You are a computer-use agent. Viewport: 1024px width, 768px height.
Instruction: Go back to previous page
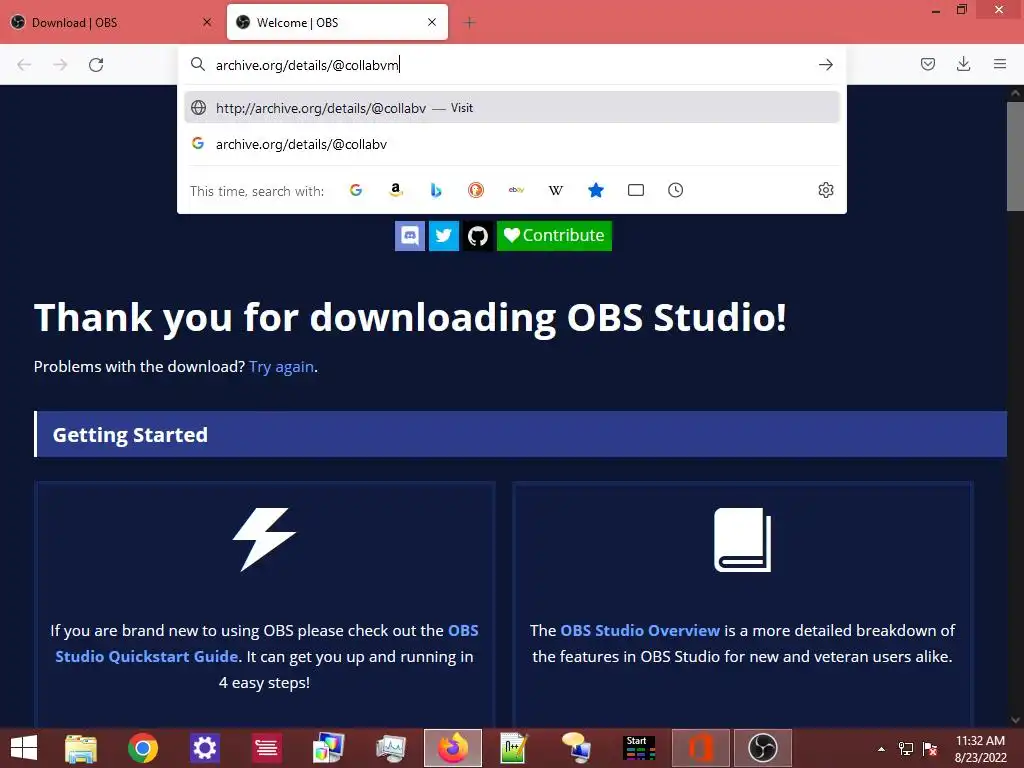24,65
